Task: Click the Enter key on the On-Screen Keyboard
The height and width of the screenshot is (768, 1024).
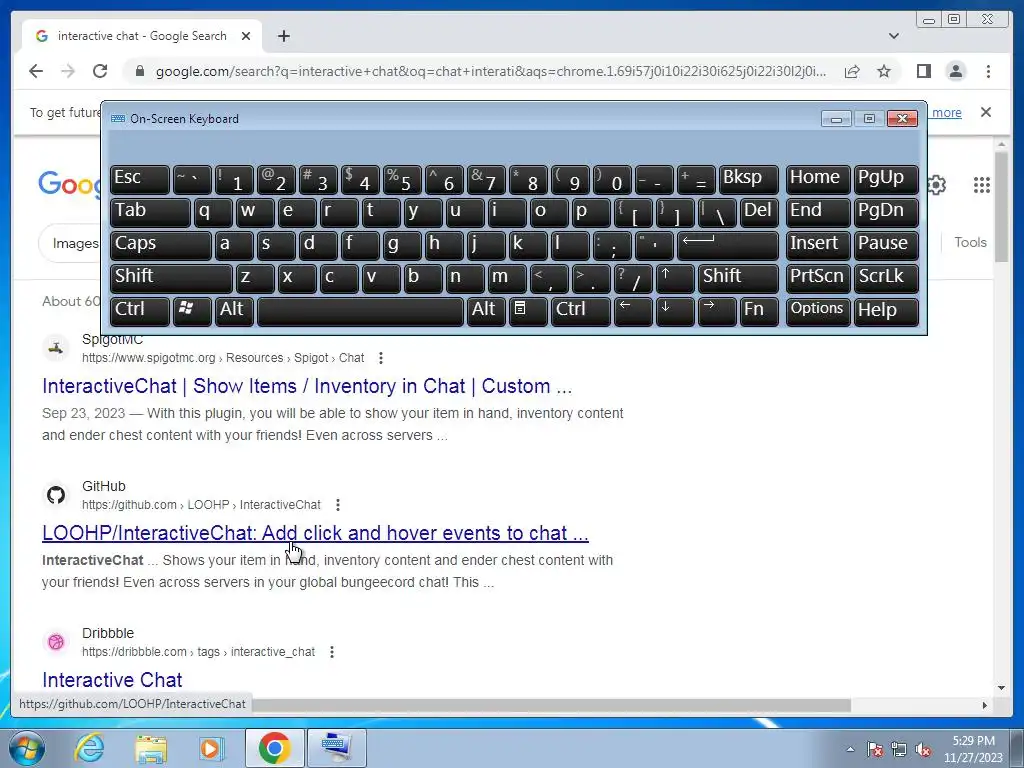Action: coord(728,245)
